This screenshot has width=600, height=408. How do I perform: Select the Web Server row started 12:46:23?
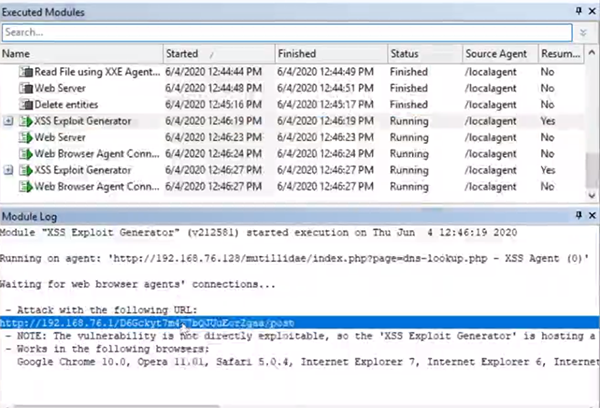[x=292, y=137]
